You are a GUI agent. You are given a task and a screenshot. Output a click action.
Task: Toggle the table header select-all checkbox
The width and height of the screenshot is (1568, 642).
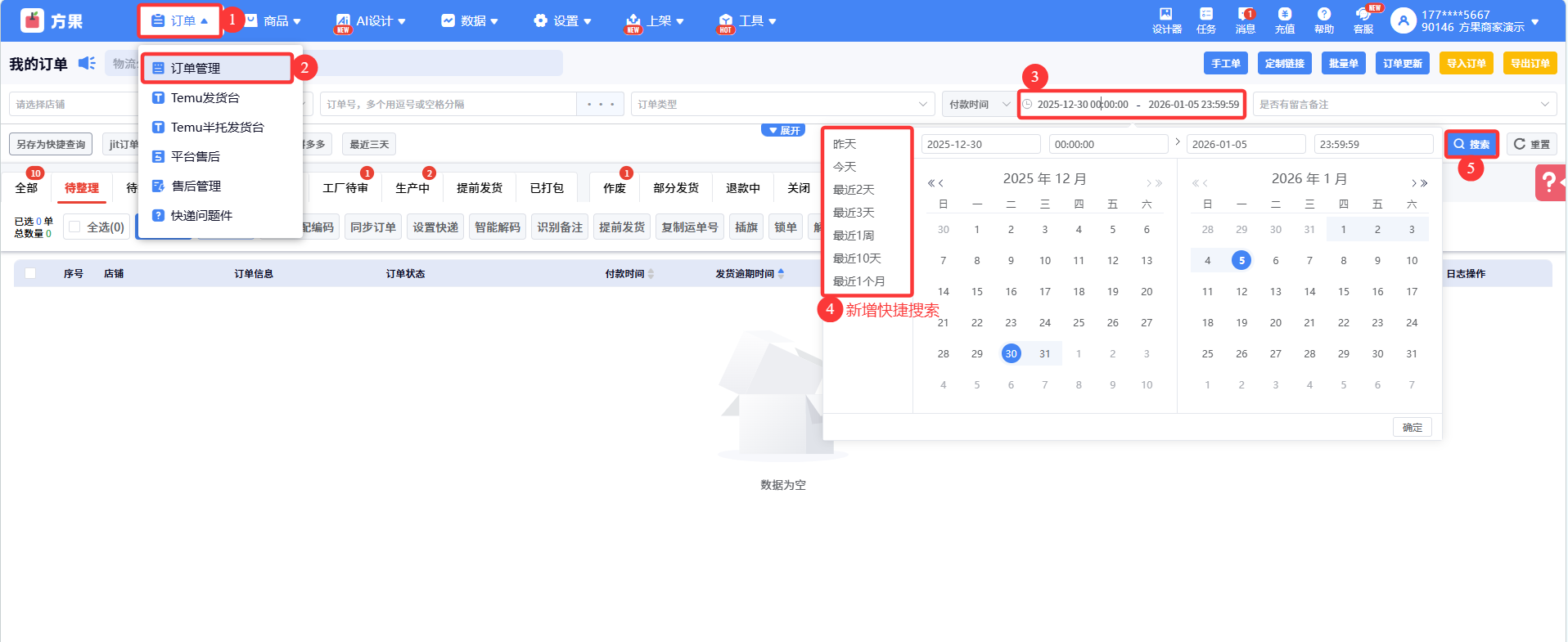(x=30, y=273)
